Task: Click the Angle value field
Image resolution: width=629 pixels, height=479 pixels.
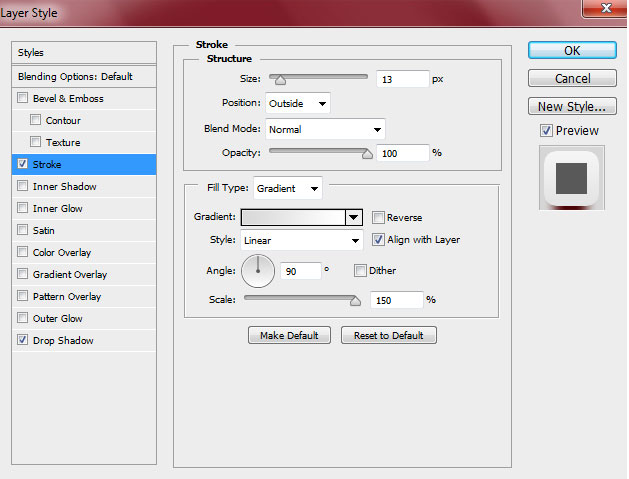Action: 301,271
